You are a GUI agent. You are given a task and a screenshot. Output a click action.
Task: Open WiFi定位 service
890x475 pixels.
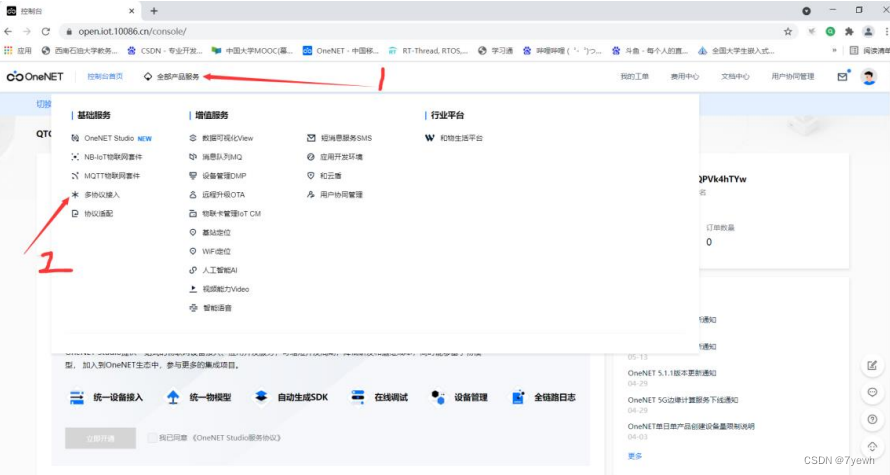(x=210, y=251)
